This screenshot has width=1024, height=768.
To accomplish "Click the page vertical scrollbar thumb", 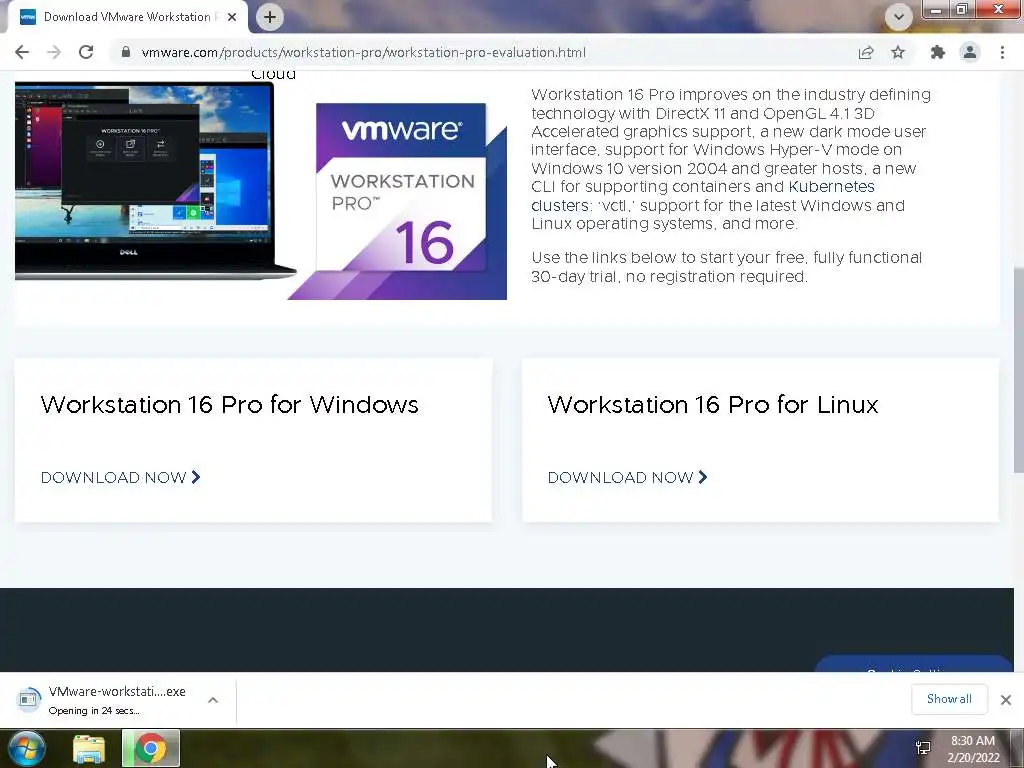I will click(x=1018, y=369).
